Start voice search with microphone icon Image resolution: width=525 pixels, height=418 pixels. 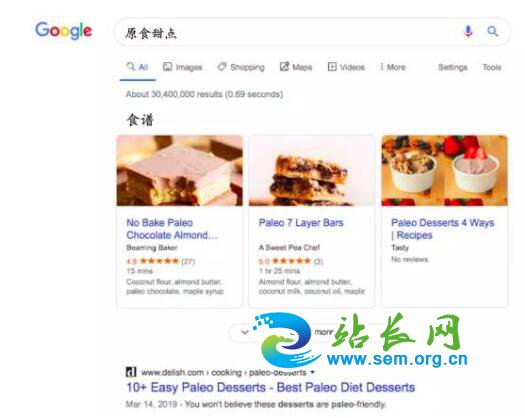pyautogui.click(x=468, y=31)
